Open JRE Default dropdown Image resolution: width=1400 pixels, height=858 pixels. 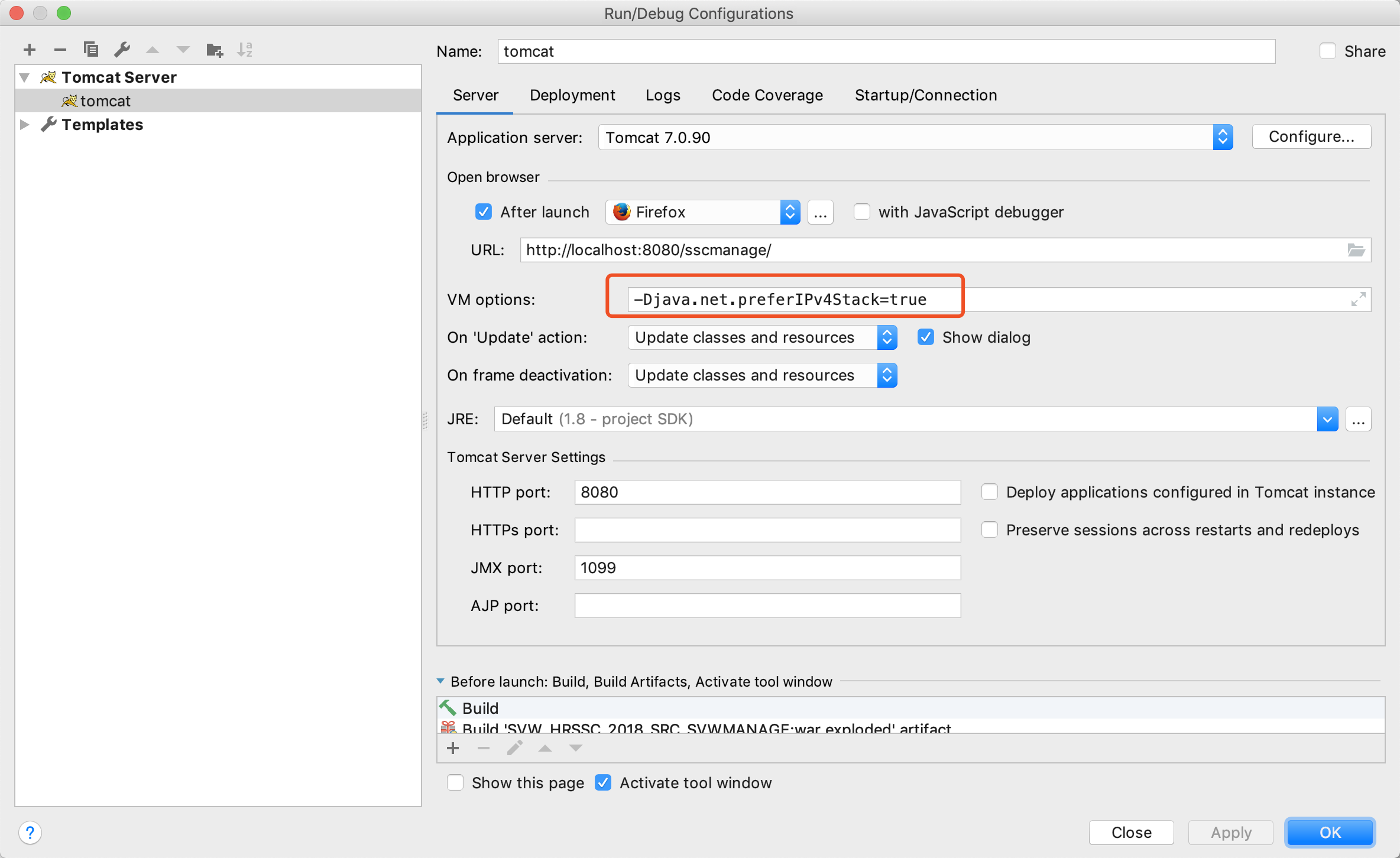click(916, 419)
